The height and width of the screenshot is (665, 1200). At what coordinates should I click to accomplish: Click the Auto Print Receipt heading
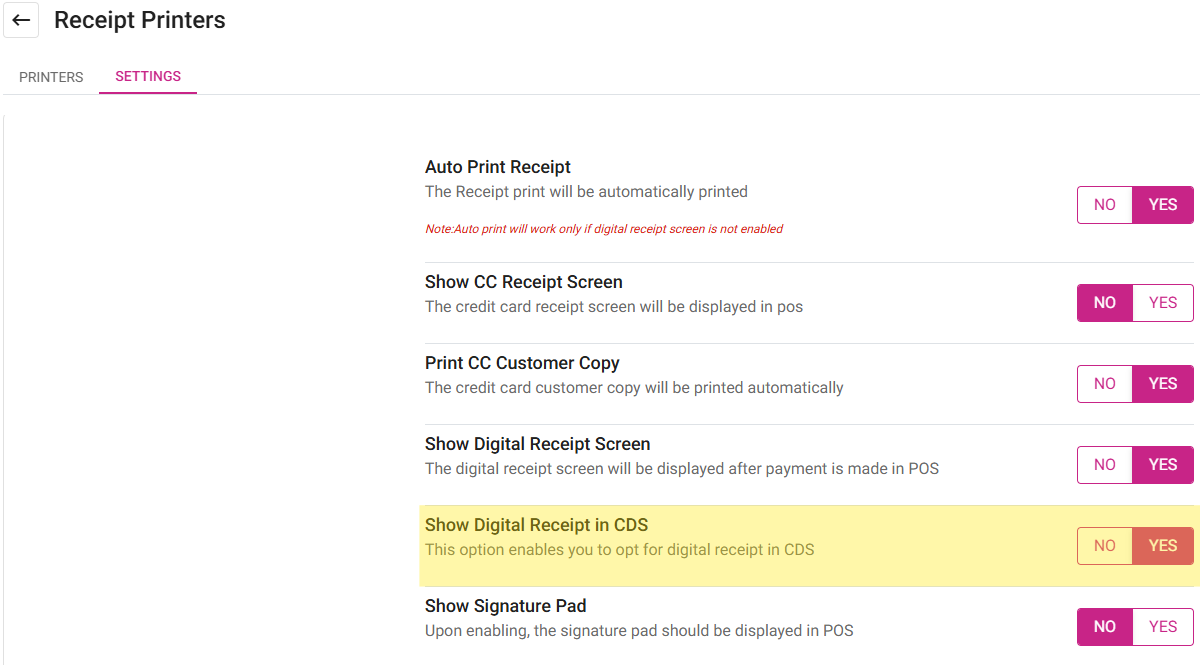pyautogui.click(x=498, y=167)
